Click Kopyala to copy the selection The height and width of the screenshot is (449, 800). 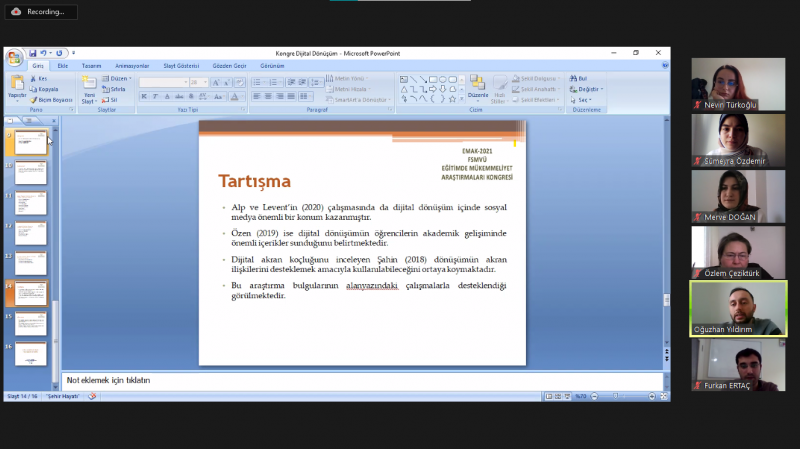[47, 89]
